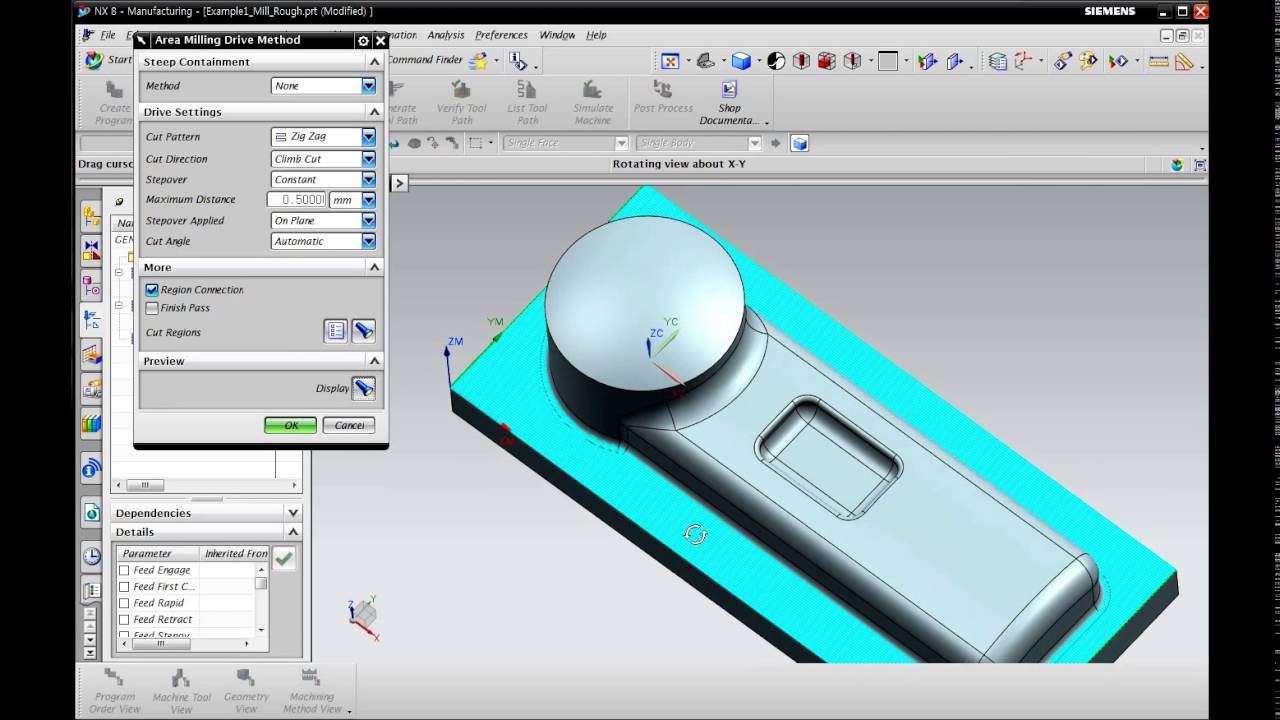Open the Operation Navigator sidebar tab
Image resolution: width=1280 pixels, height=720 pixels.
[91, 320]
